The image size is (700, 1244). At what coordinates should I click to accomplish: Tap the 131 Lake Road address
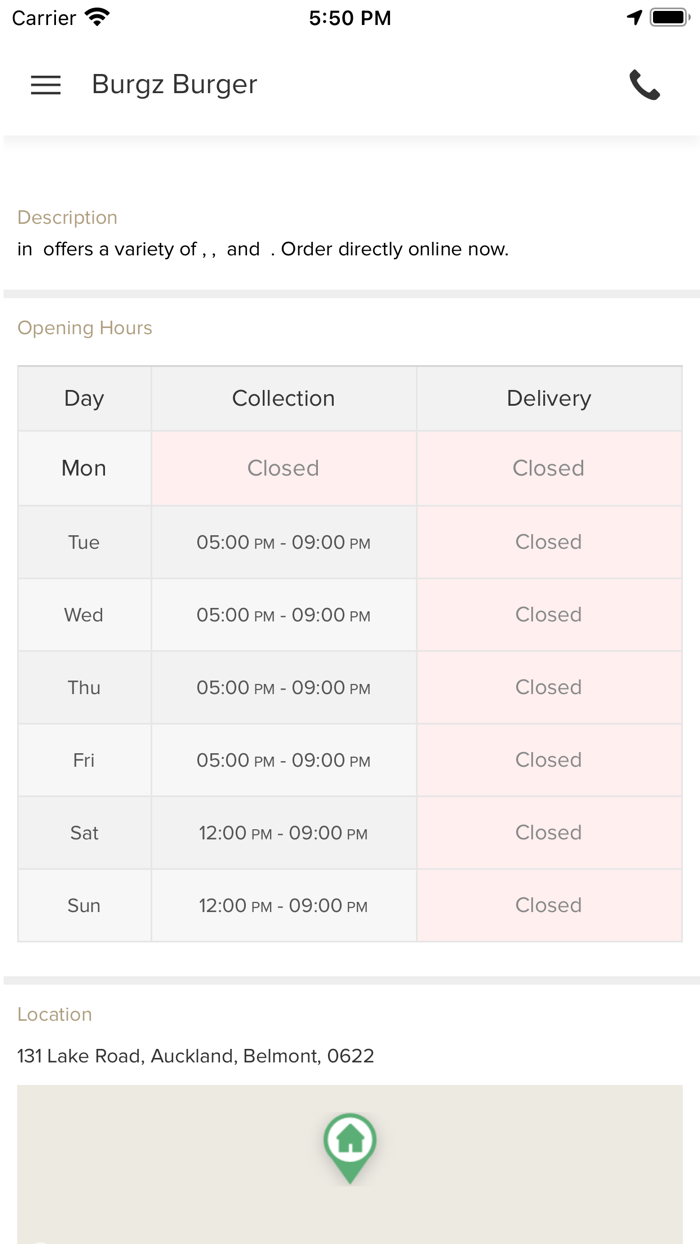[196, 1056]
